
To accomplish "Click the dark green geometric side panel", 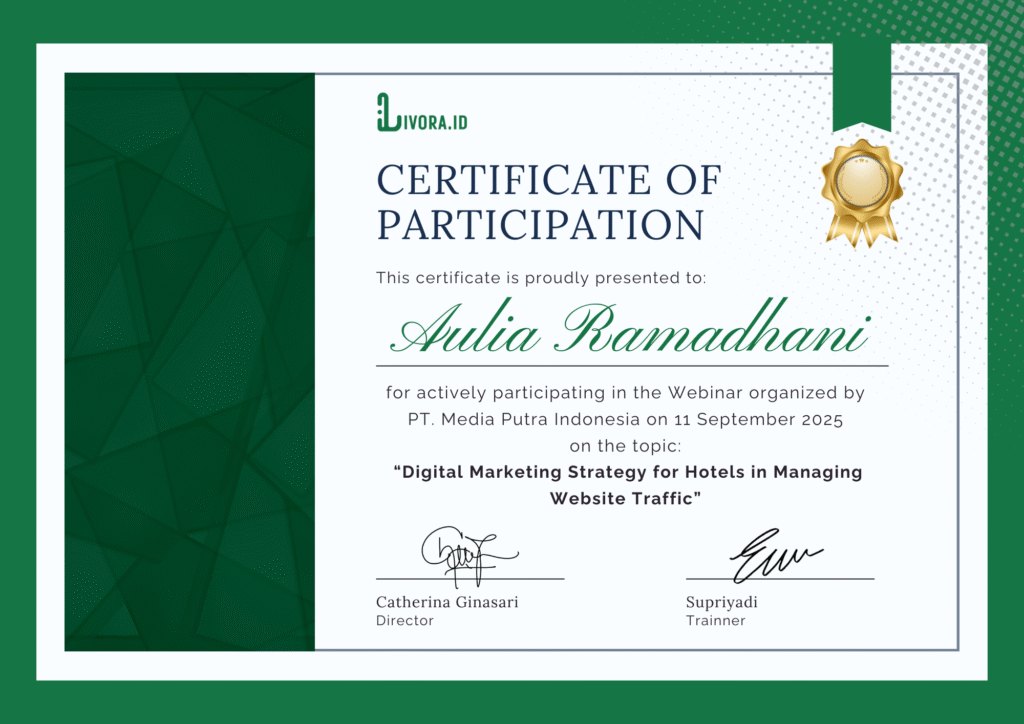I will tap(190, 362).
